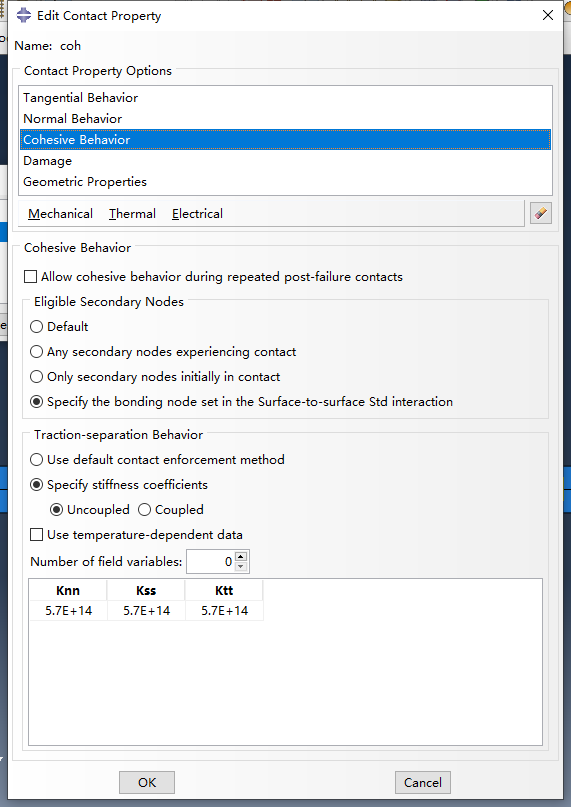Screen dimensions: 571x807
Task: Select Damage option in list
Action: [286, 161]
